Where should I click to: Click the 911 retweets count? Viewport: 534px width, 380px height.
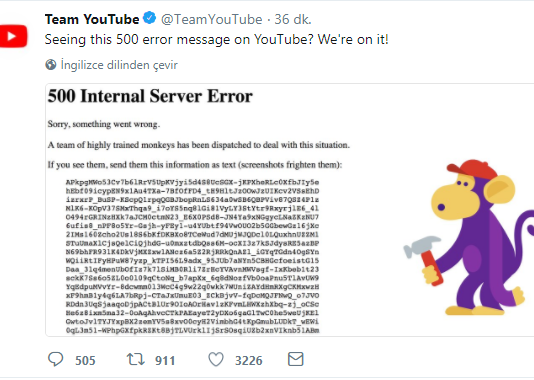[165, 361]
